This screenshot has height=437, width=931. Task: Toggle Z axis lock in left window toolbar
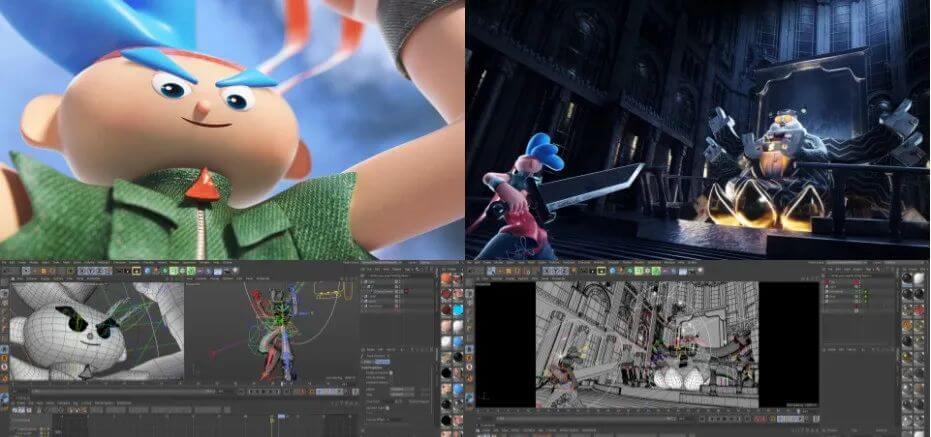99,271
